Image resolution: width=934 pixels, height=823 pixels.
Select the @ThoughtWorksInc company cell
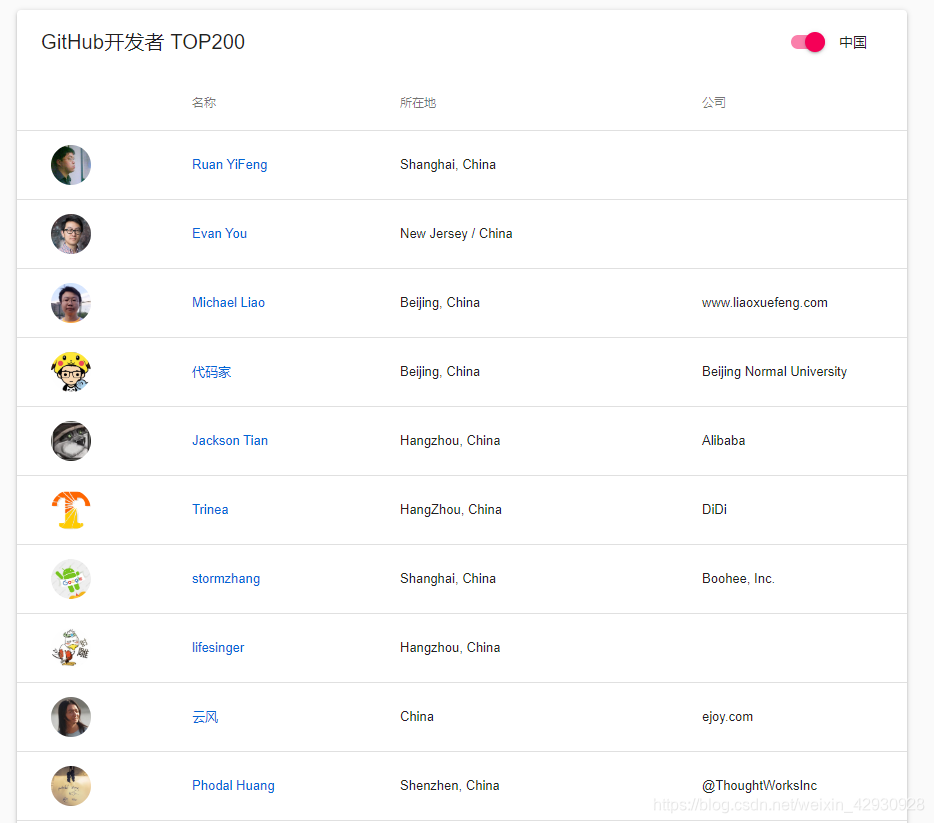pos(759,786)
